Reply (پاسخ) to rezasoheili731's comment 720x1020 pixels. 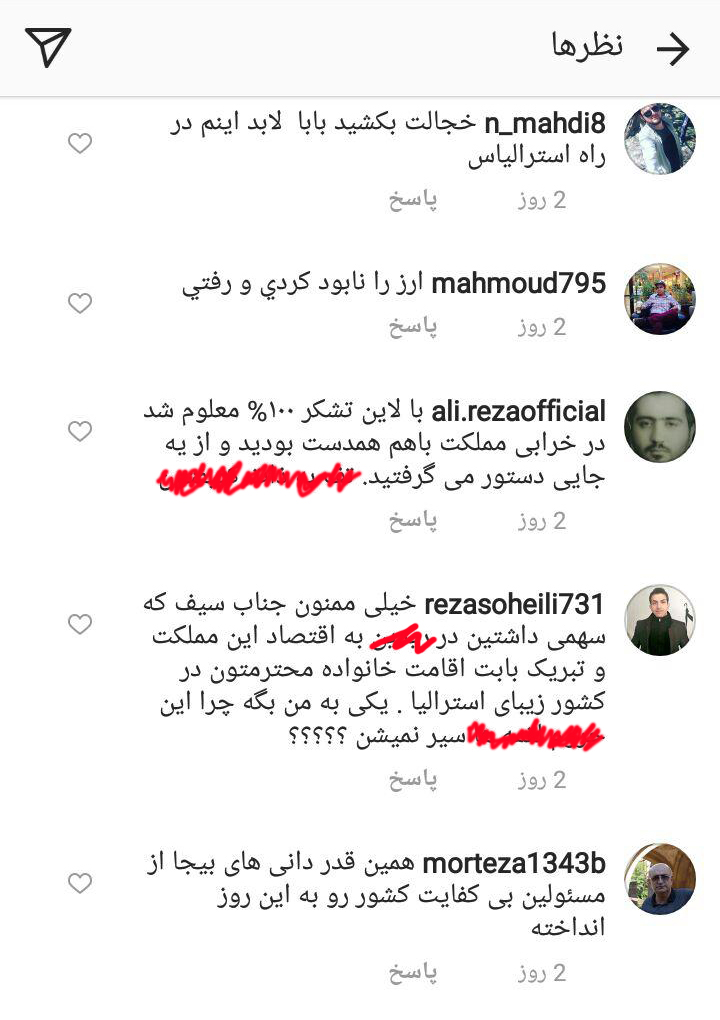tap(413, 780)
